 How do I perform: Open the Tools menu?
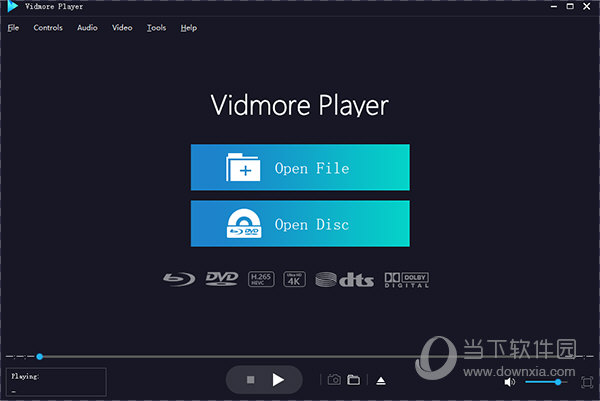(x=157, y=28)
